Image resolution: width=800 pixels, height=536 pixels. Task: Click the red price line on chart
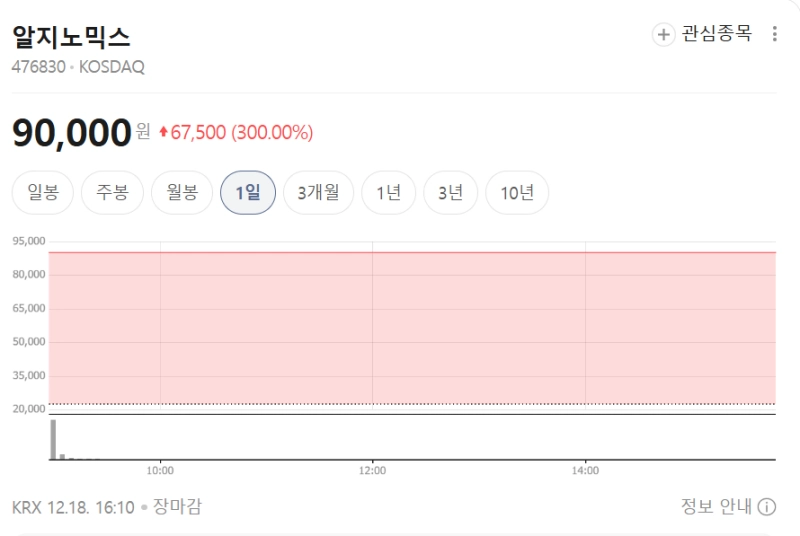point(412,252)
